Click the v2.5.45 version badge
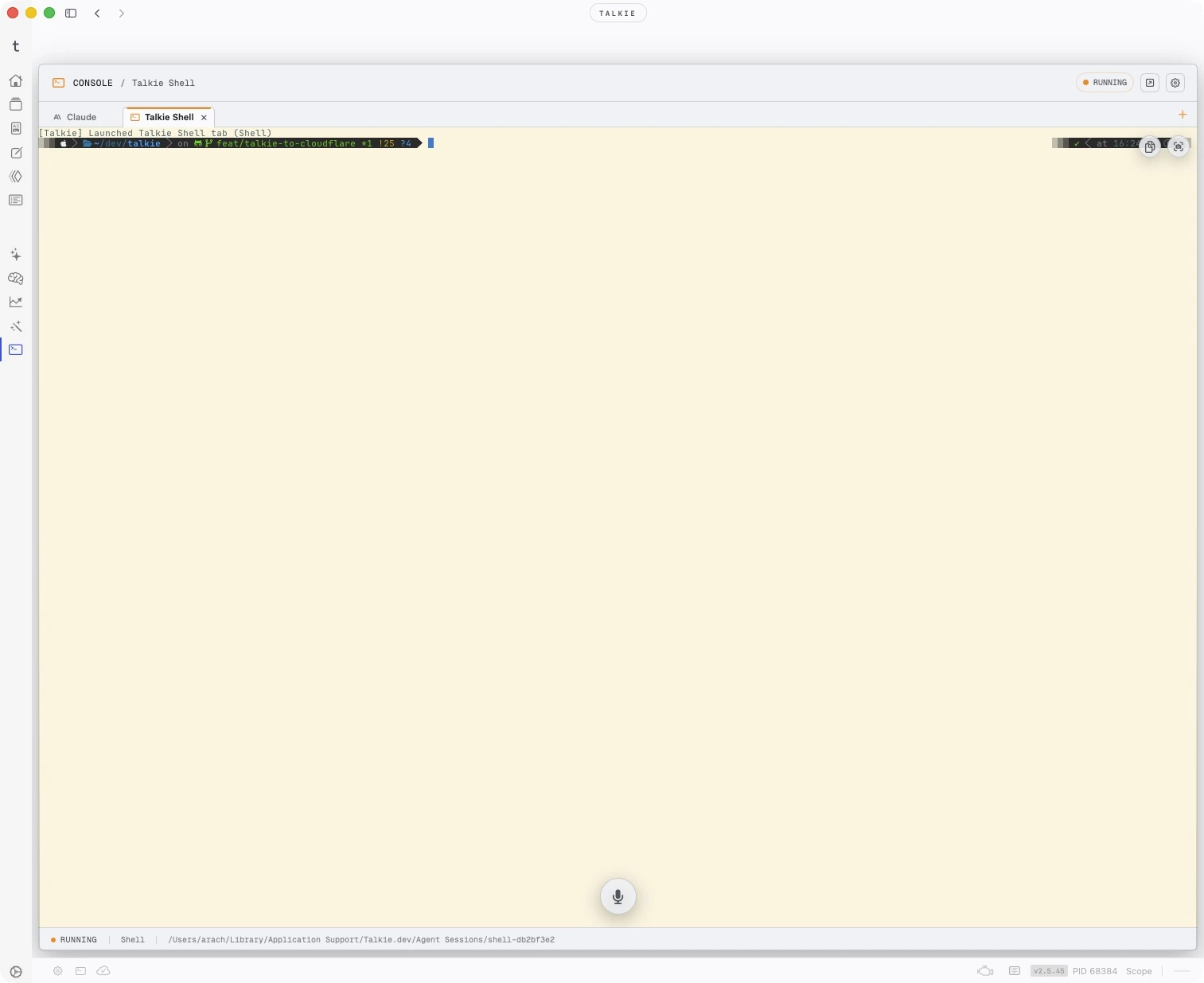 tap(1049, 971)
